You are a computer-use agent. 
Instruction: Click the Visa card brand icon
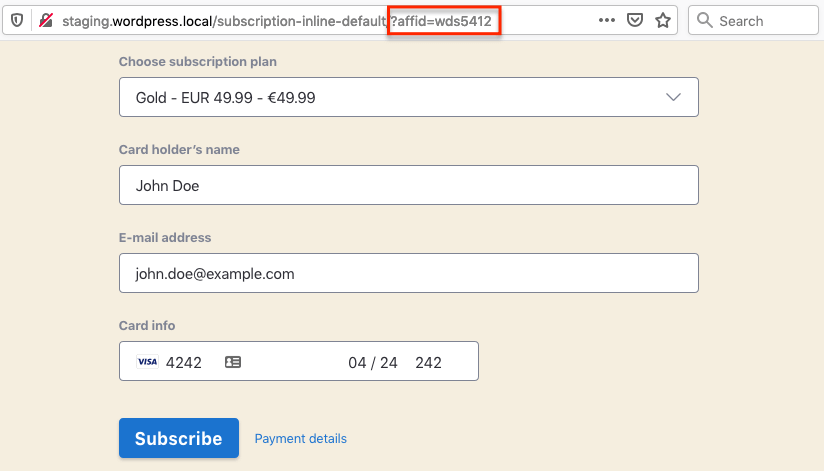pyautogui.click(x=147, y=362)
